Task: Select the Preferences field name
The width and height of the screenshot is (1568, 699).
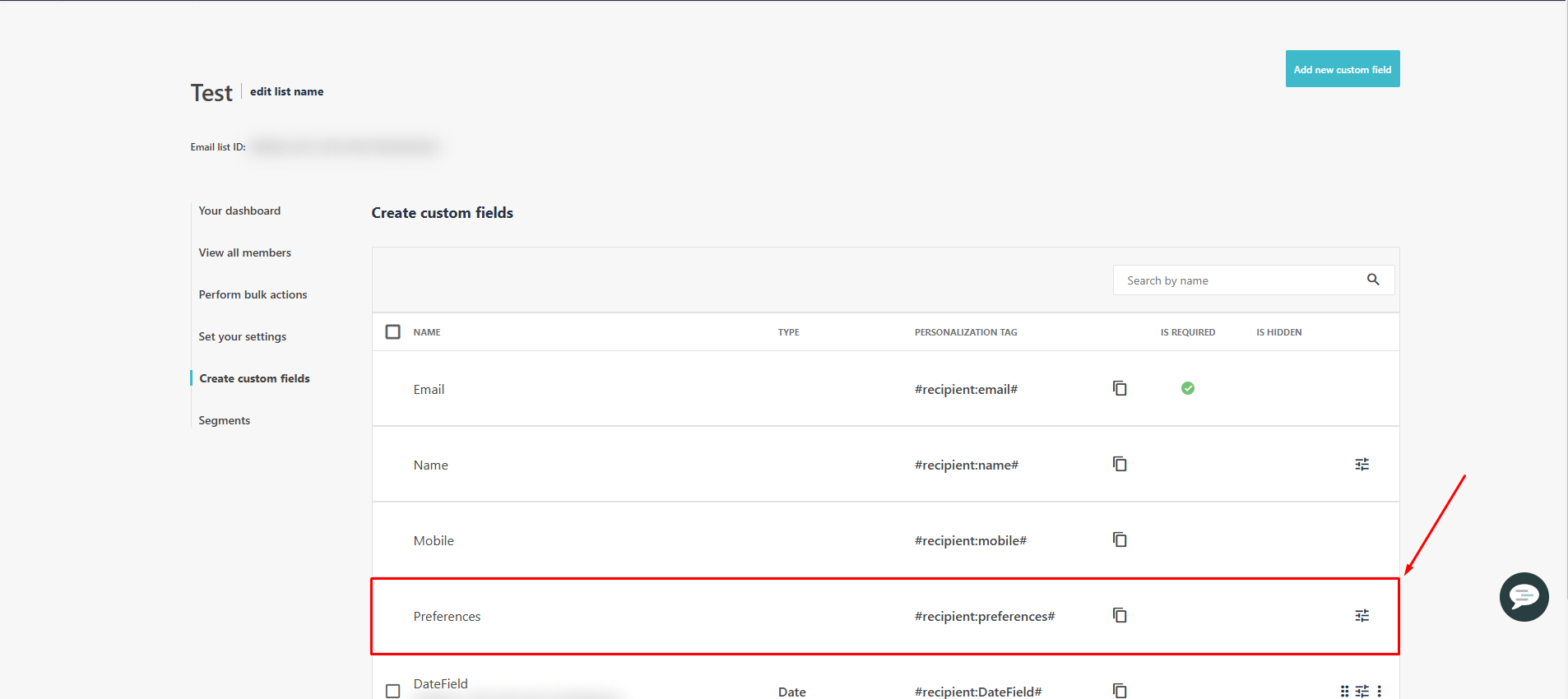Action: [x=447, y=616]
